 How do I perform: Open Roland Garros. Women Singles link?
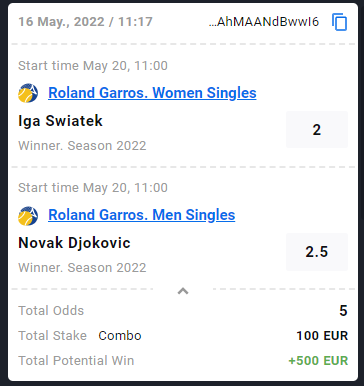[x=152, y=93]
